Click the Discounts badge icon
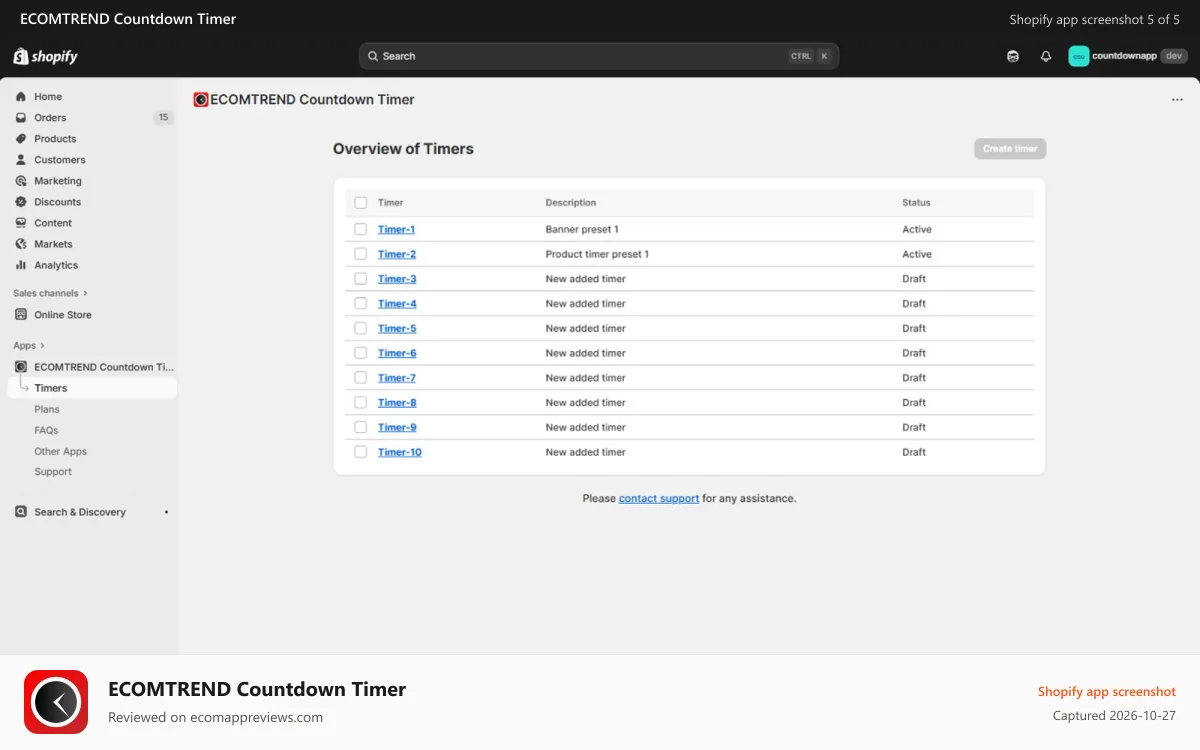 click(x=21, y=202)
